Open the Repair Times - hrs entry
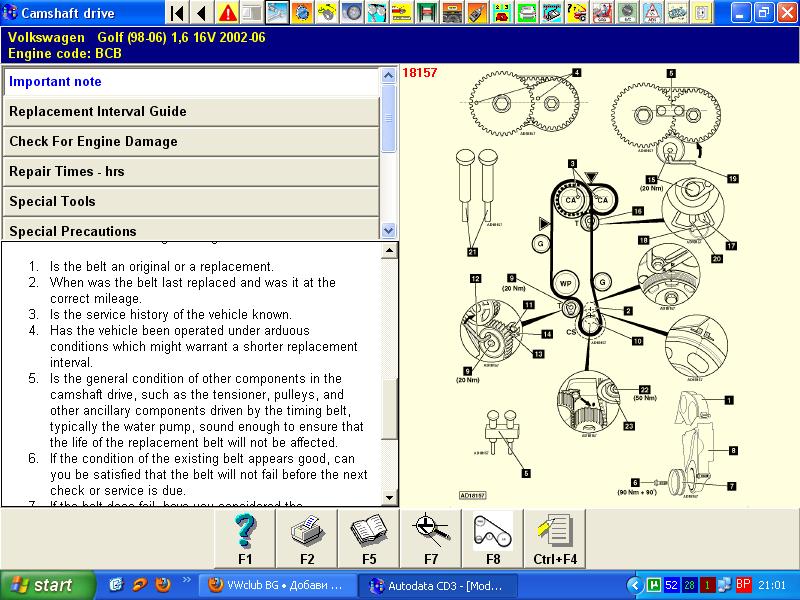Image resolution: width=800 pixels, height=600 pixels. pos(190,172)
